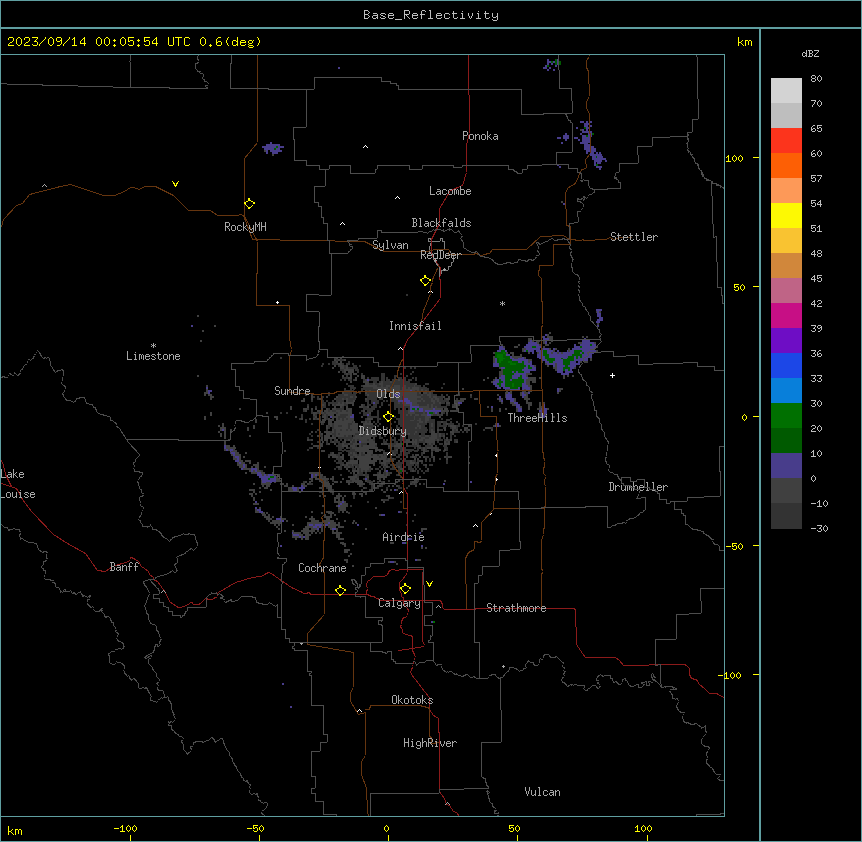
Task: Select the Banff town label
Action: coord(124,567)
